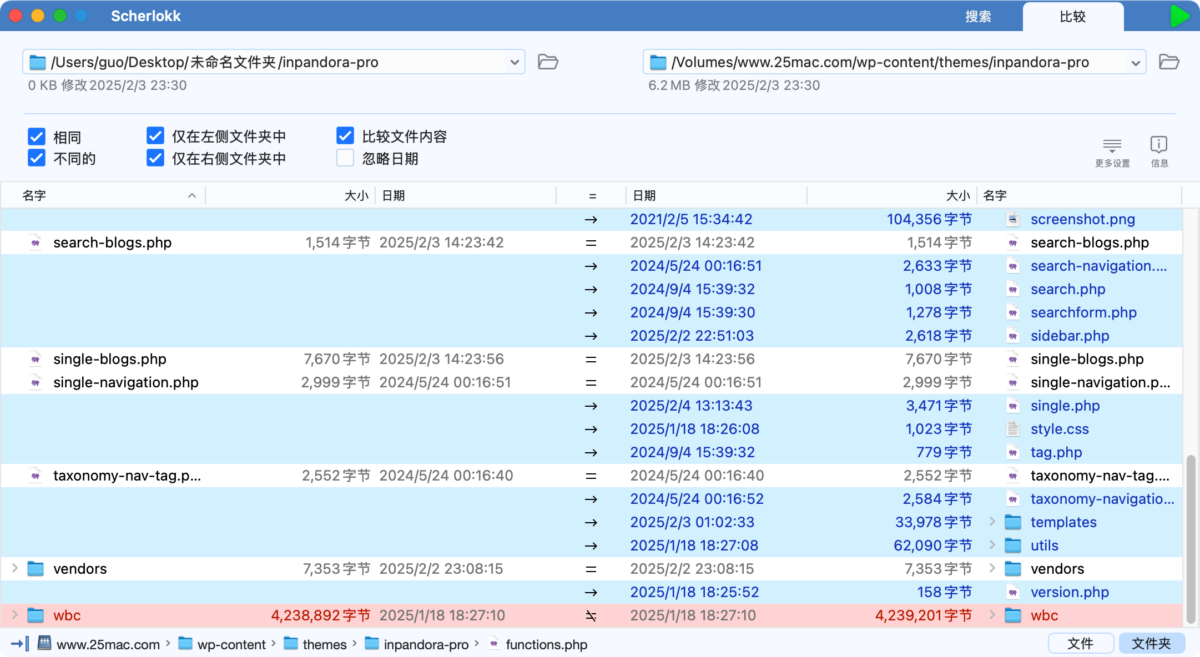
Task: Expand left vendors folder
Action: tap(14, 568)
